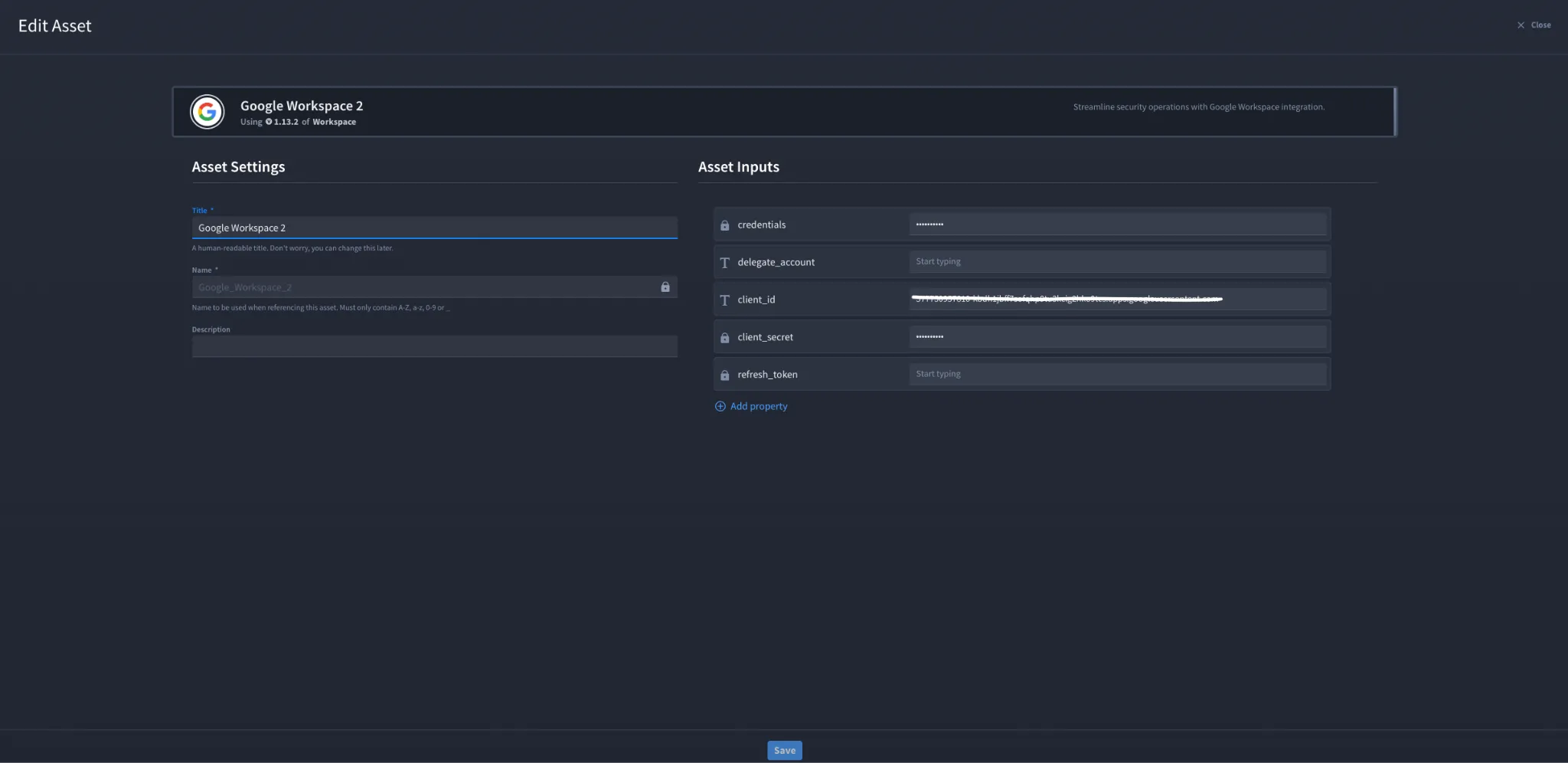Click the Asset Inputs heading
The width and height of the screenshot is (1568, 763).
pos(739,167)
